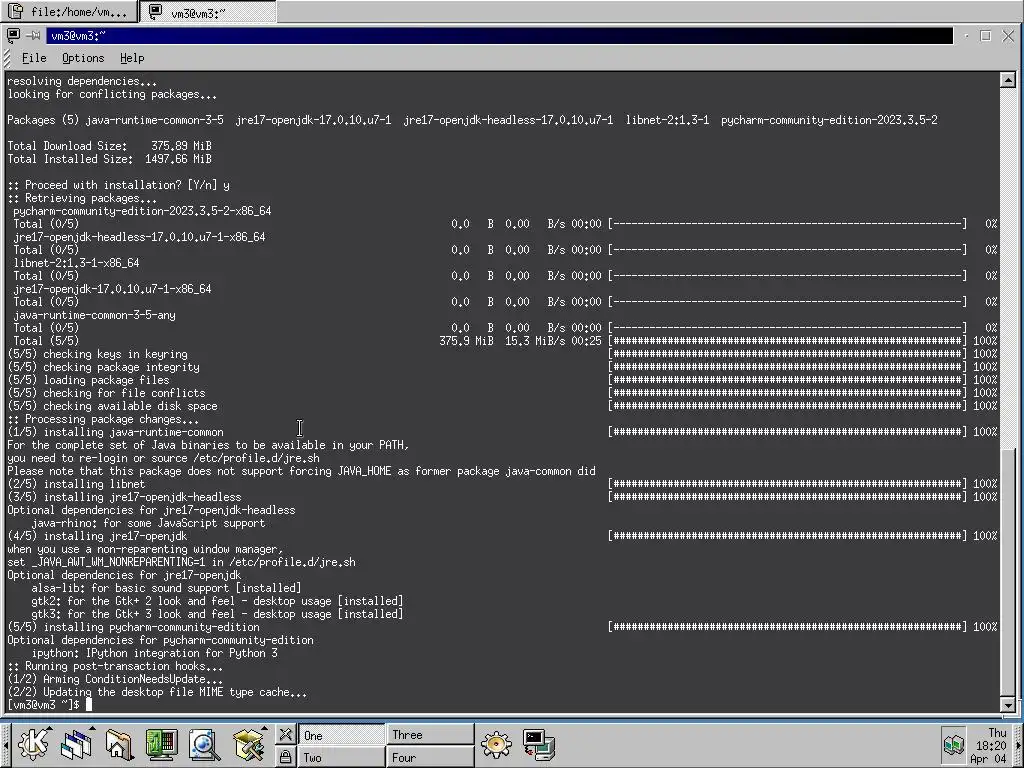Click the File menu bar drag handle
The height and width of the screenshot is (768, 1024).
[7, 58]
